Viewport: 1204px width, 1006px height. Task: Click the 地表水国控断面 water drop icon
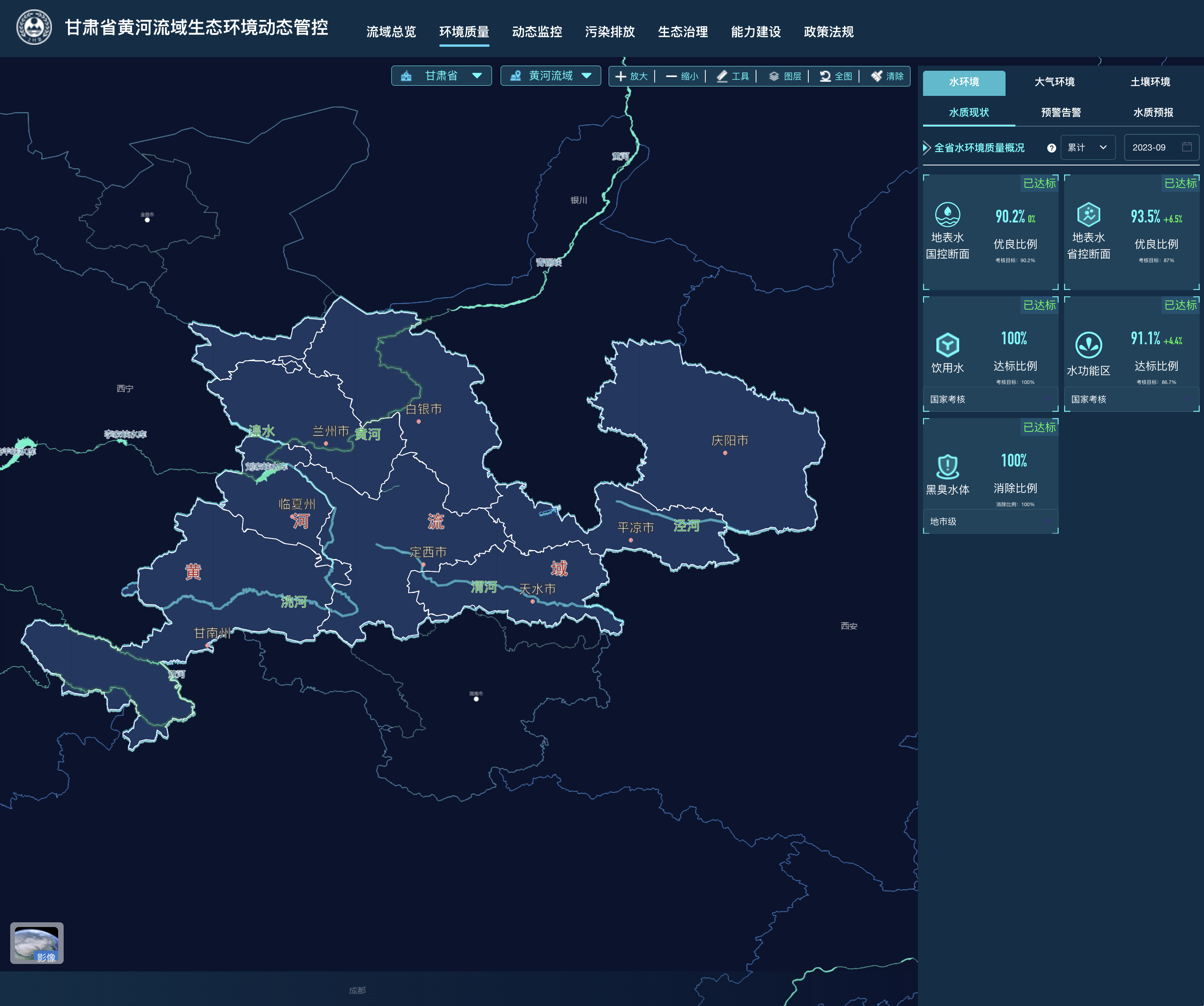coord(947,215)
